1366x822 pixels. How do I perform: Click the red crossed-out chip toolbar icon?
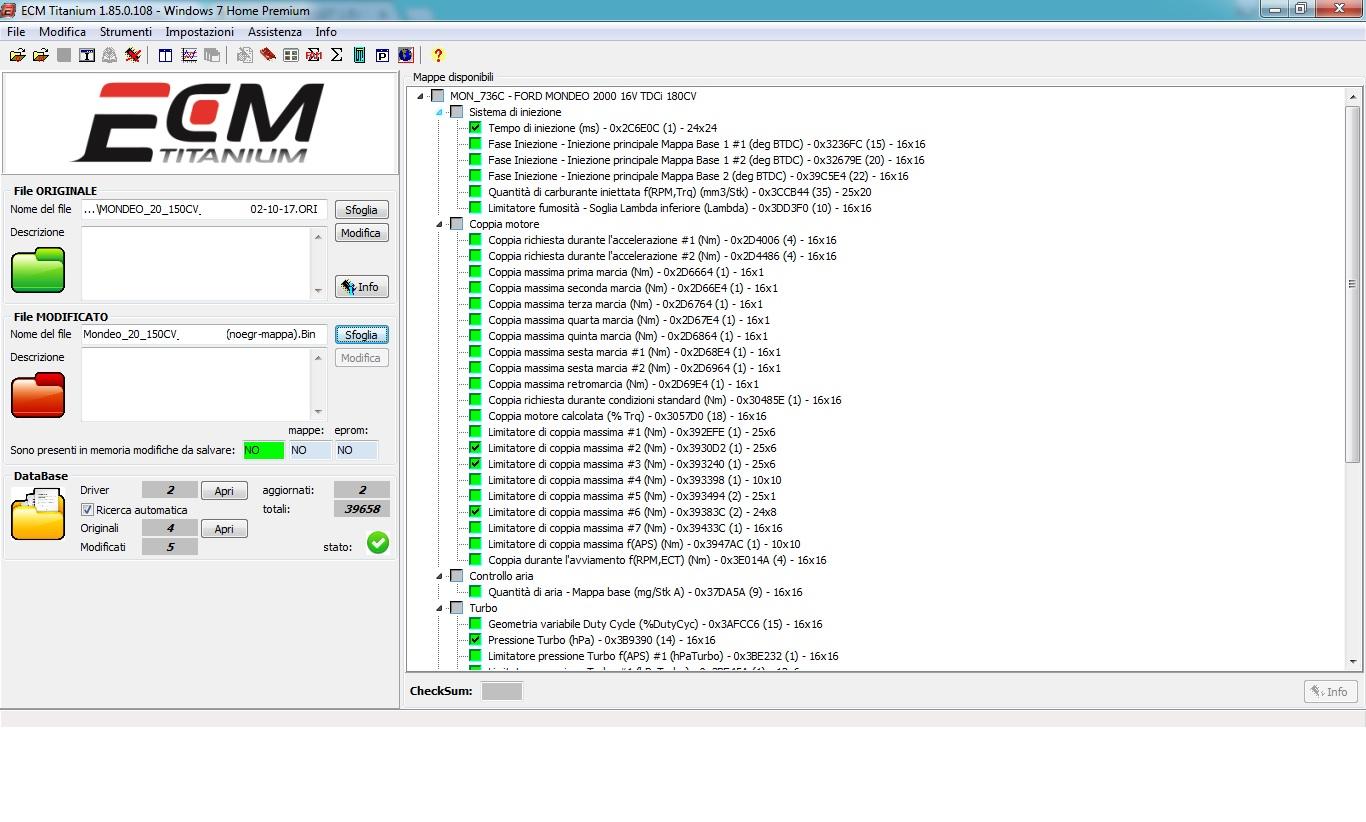point(133,55)
